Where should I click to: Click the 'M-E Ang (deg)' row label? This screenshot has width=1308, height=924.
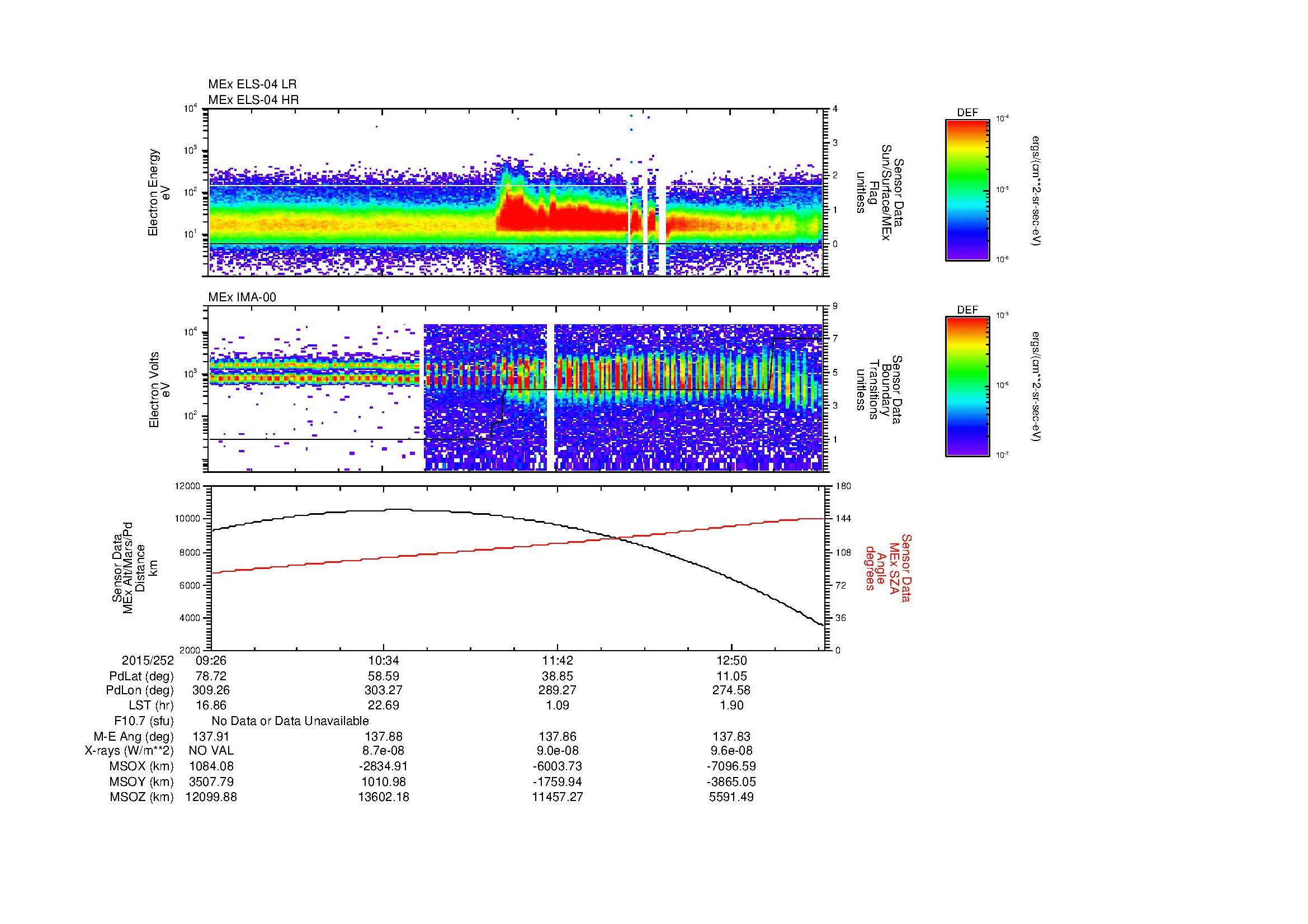click(134, 737)
